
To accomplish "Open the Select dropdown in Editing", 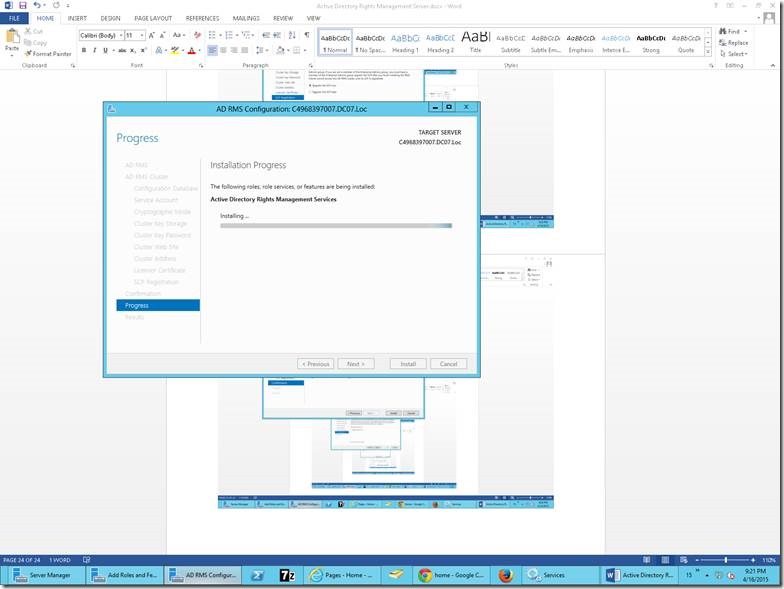I will [x=734, y=54].
